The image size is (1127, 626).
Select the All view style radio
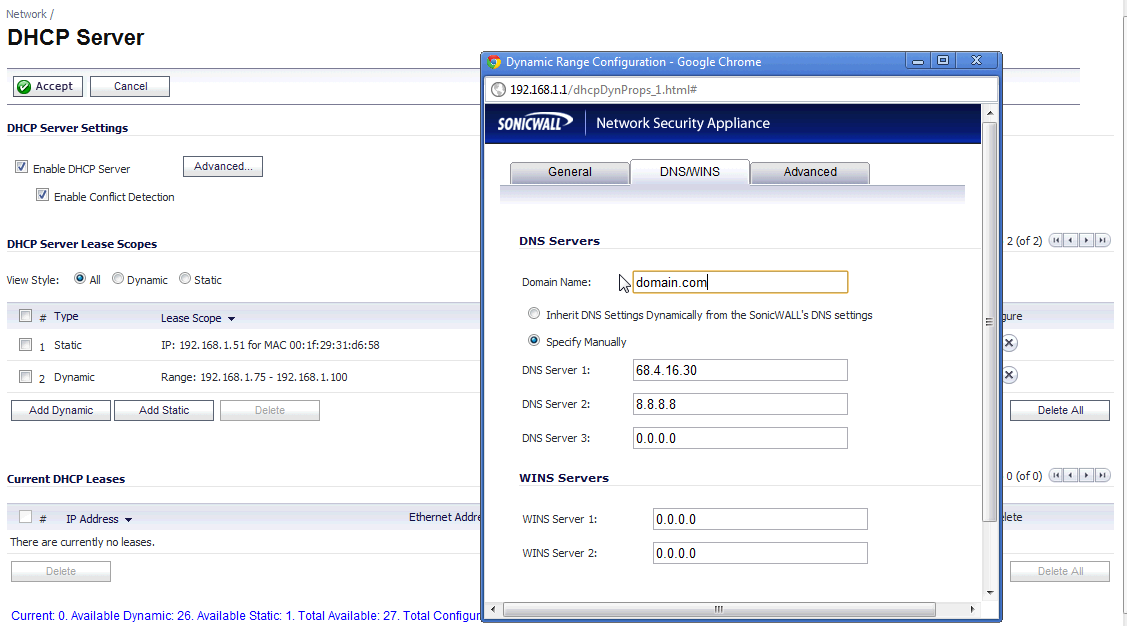pyautogui.click(x=80, y=278)
